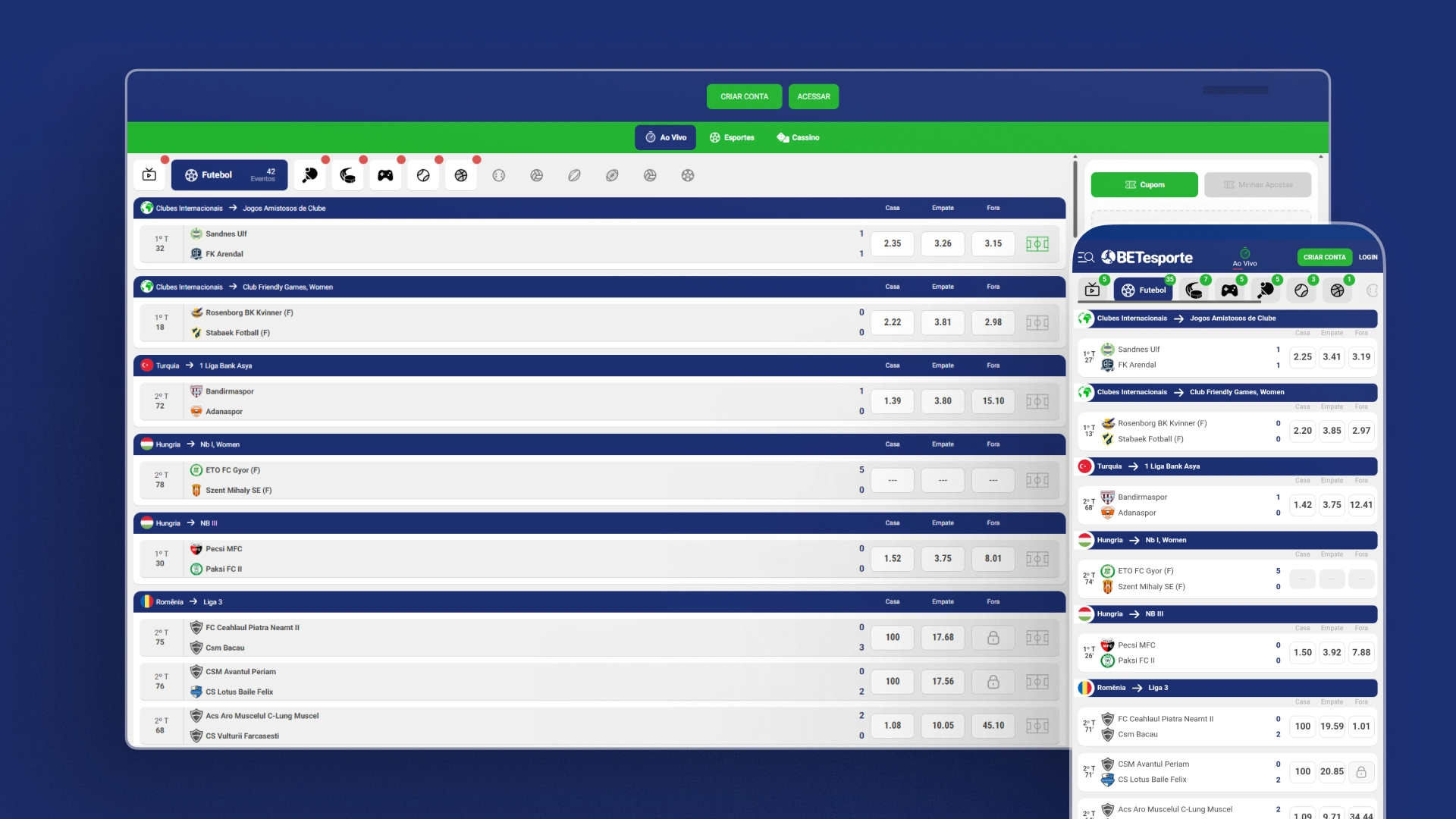Click the desktop CRIAR CONTA button

[744, 96]
